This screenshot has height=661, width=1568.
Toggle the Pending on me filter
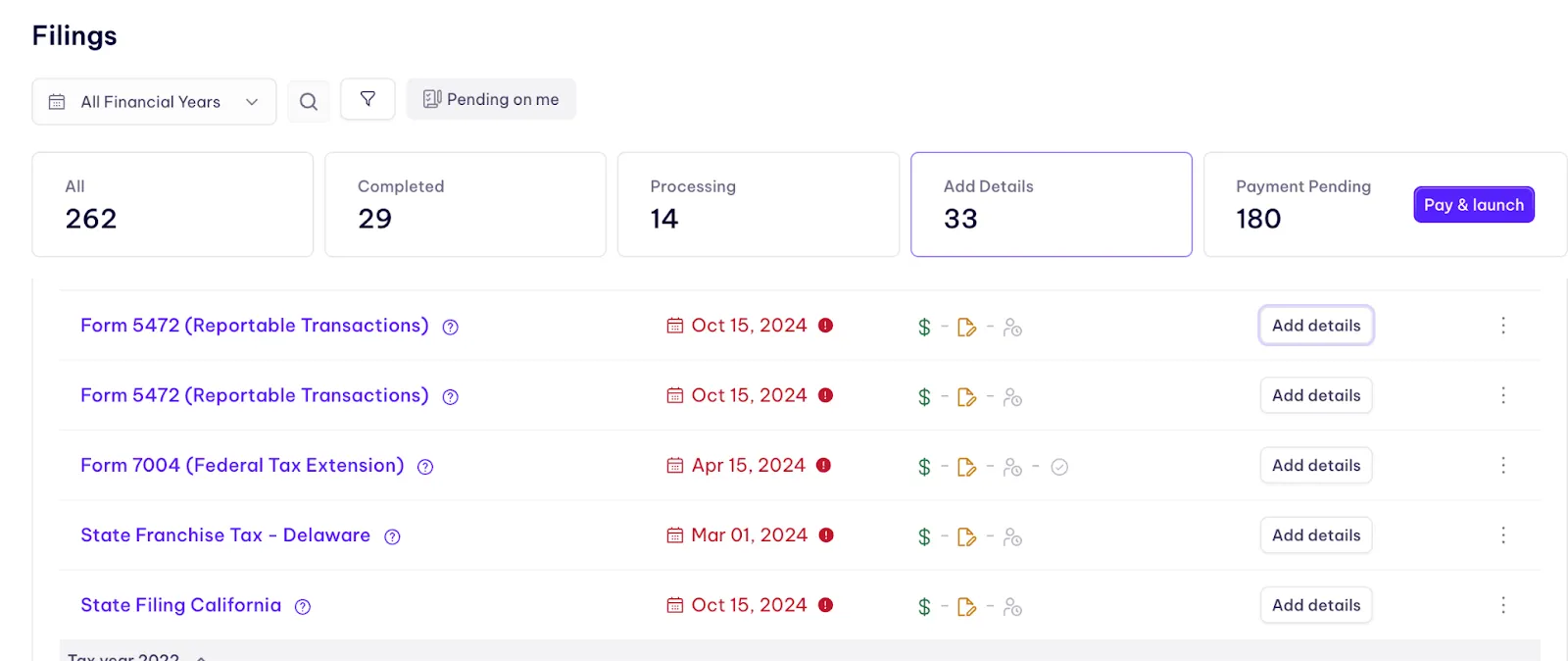tap(491, 99)
